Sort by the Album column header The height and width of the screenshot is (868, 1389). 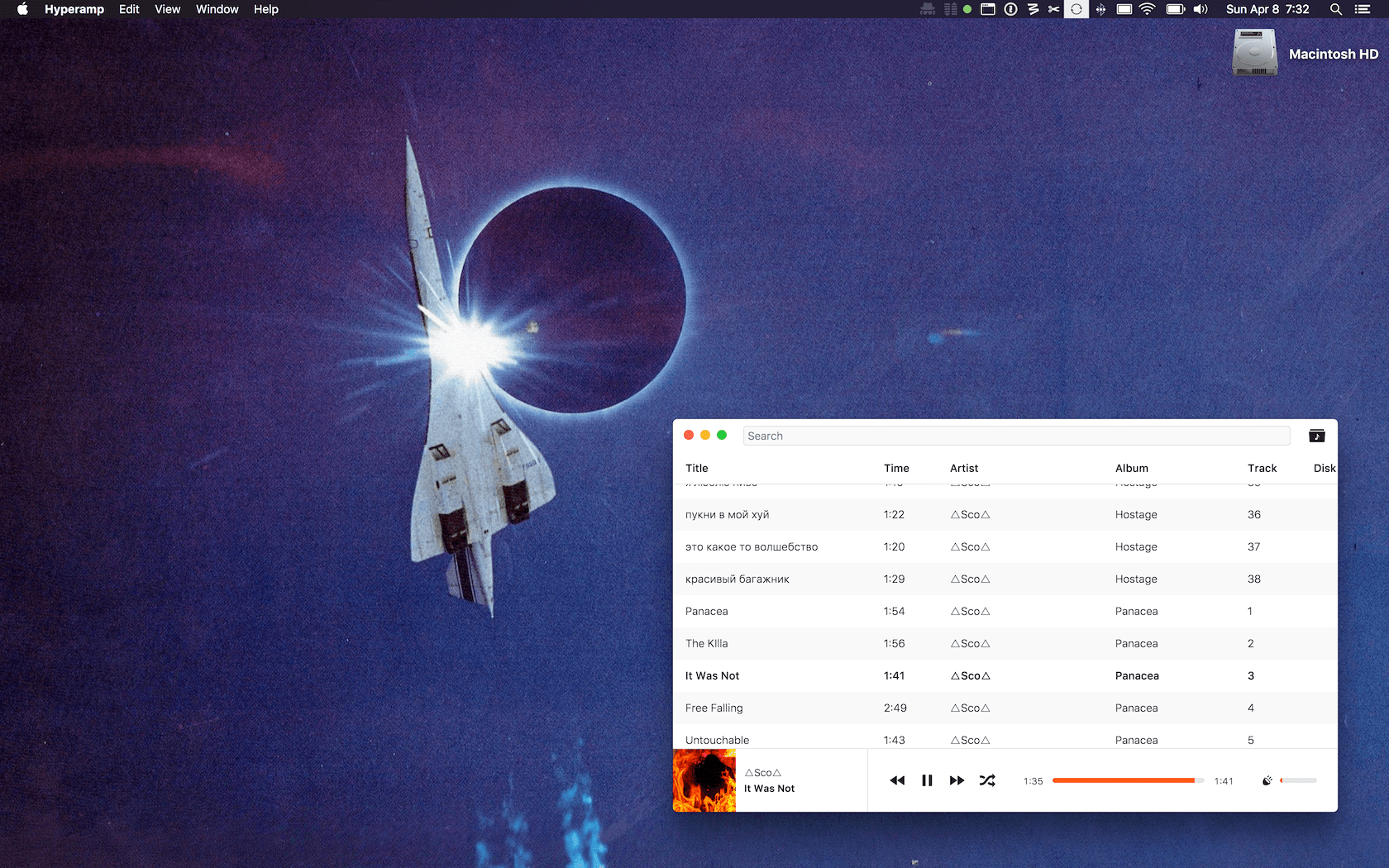tap(1132, 468)
